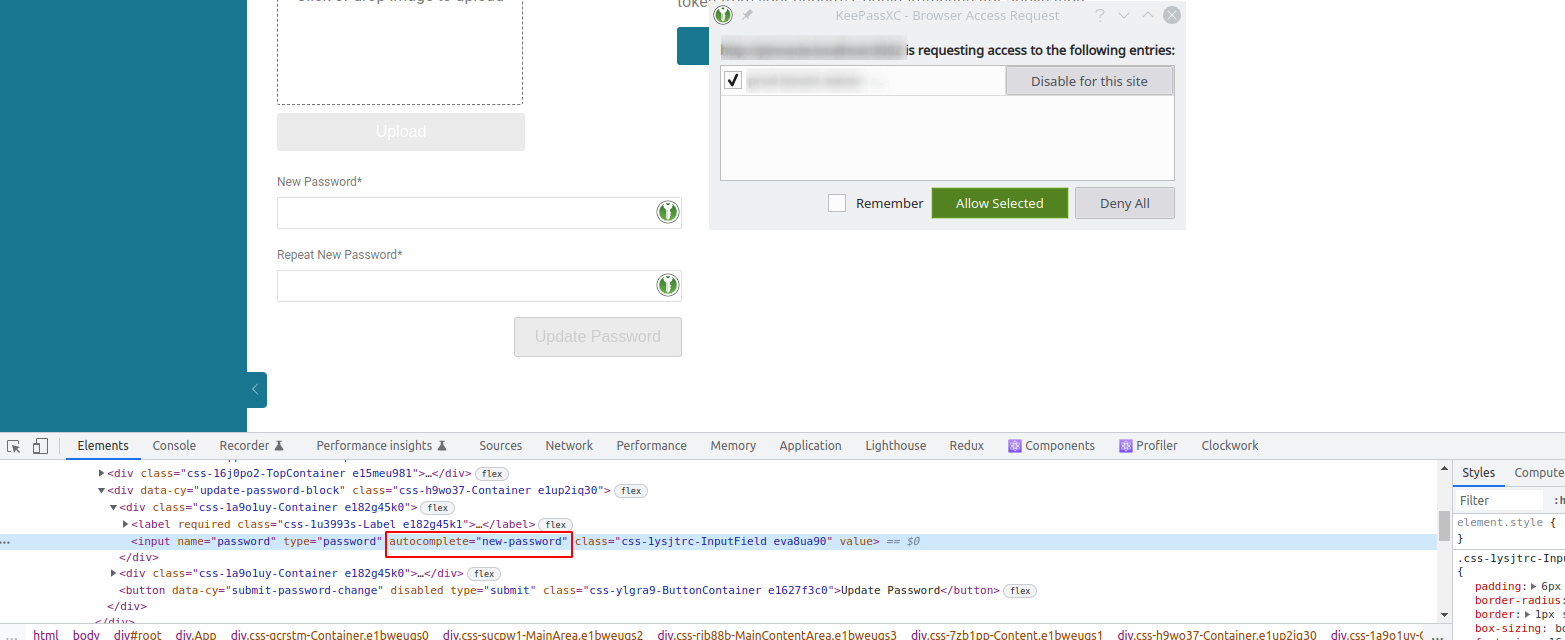Click Disable for this site
1565x640 pixels.
click(1090, 79)
